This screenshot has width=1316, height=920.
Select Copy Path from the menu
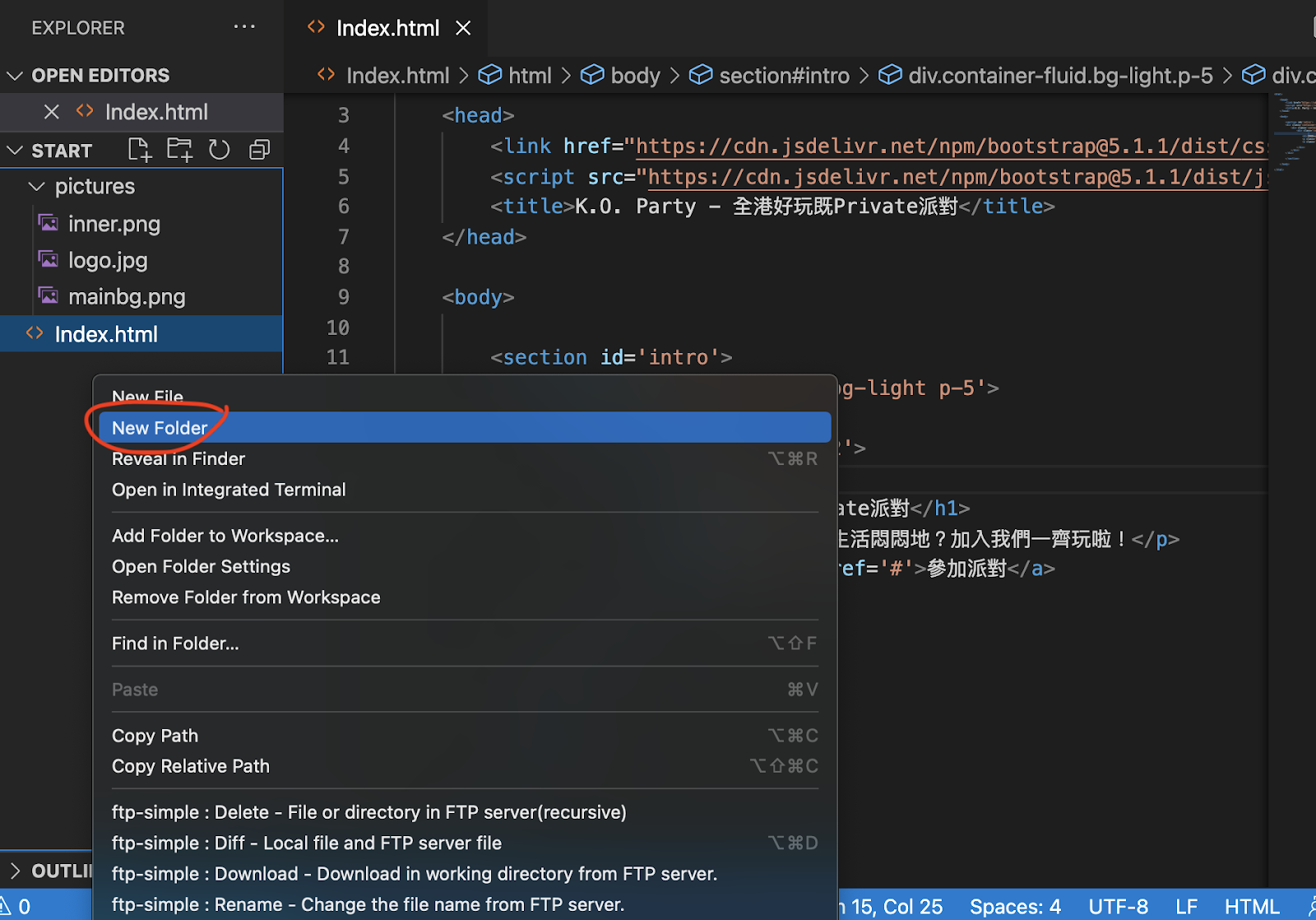click(x=465, y=736)
